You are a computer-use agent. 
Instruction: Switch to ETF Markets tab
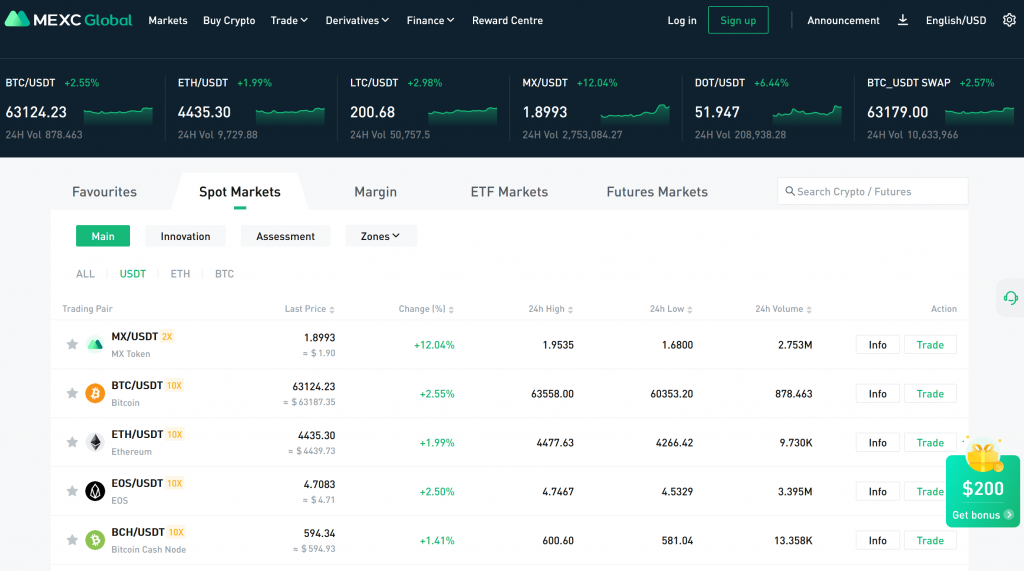[x=509, y=191]
